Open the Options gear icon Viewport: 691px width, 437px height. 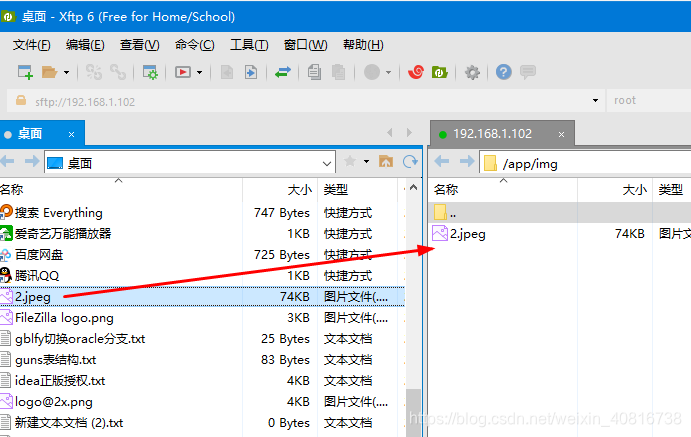click(x=472, y=72)
